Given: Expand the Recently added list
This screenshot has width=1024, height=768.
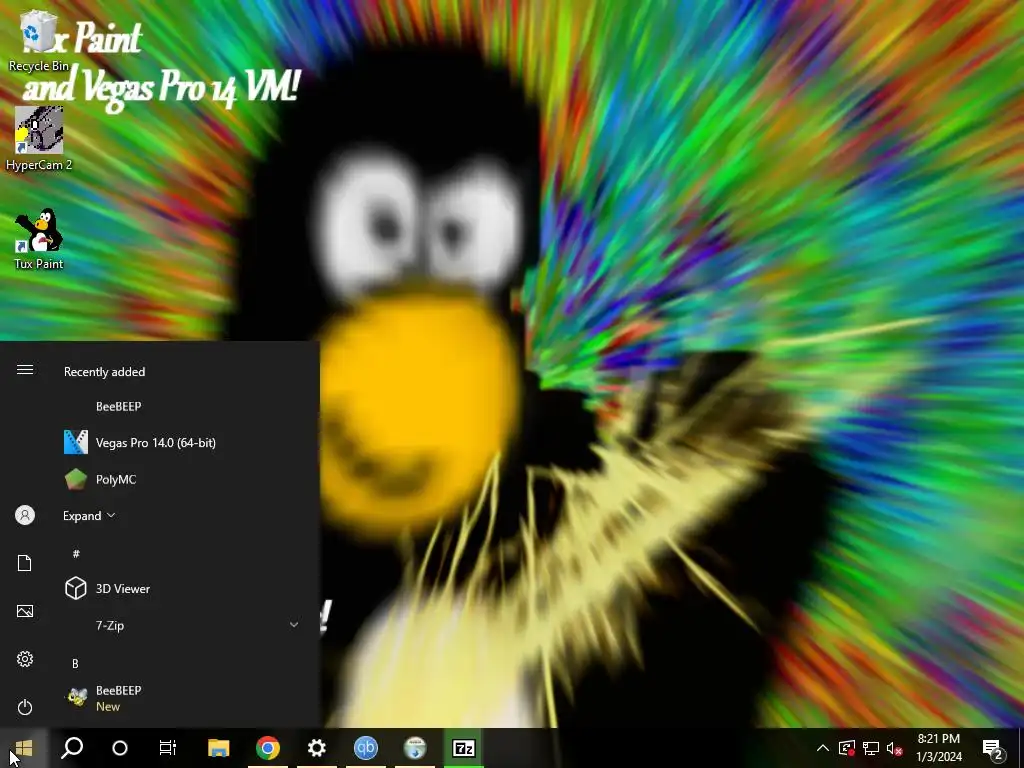Looking at the screenshot, I should point(89,516).
